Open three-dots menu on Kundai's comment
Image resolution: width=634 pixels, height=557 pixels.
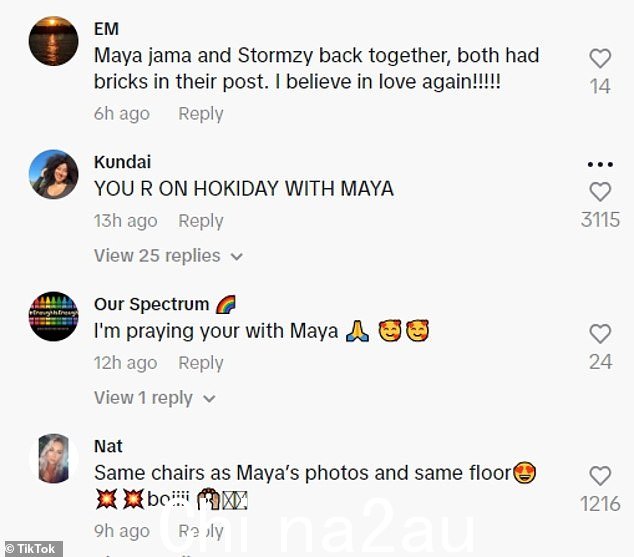[x=600, y=164]
